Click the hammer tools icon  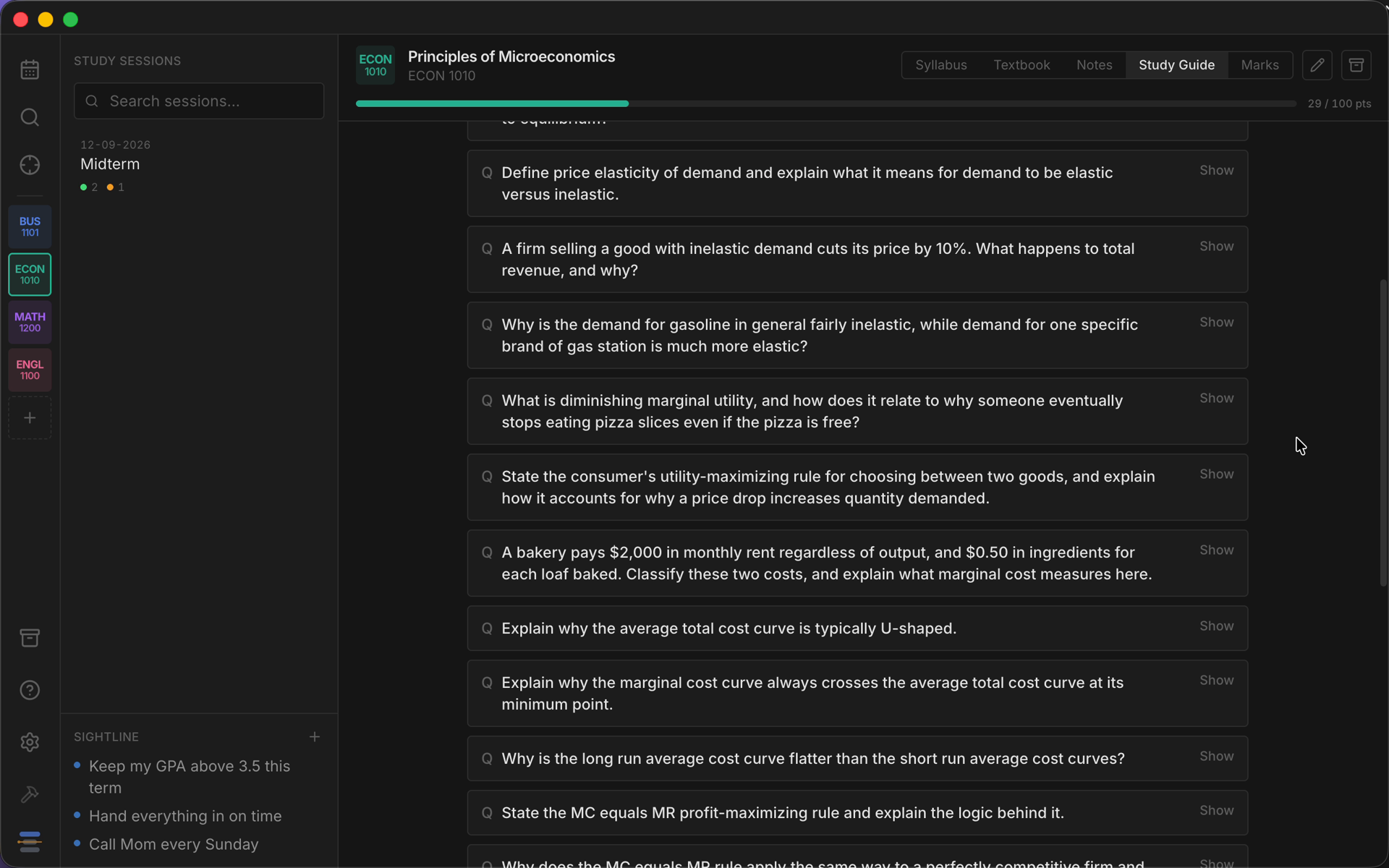30,794
